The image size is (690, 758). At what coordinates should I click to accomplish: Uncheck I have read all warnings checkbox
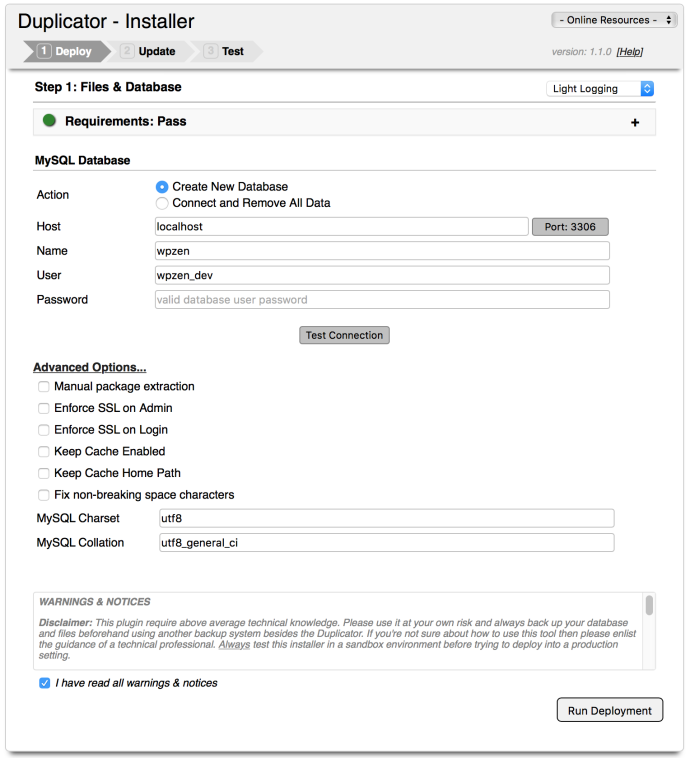click(44, 683)
